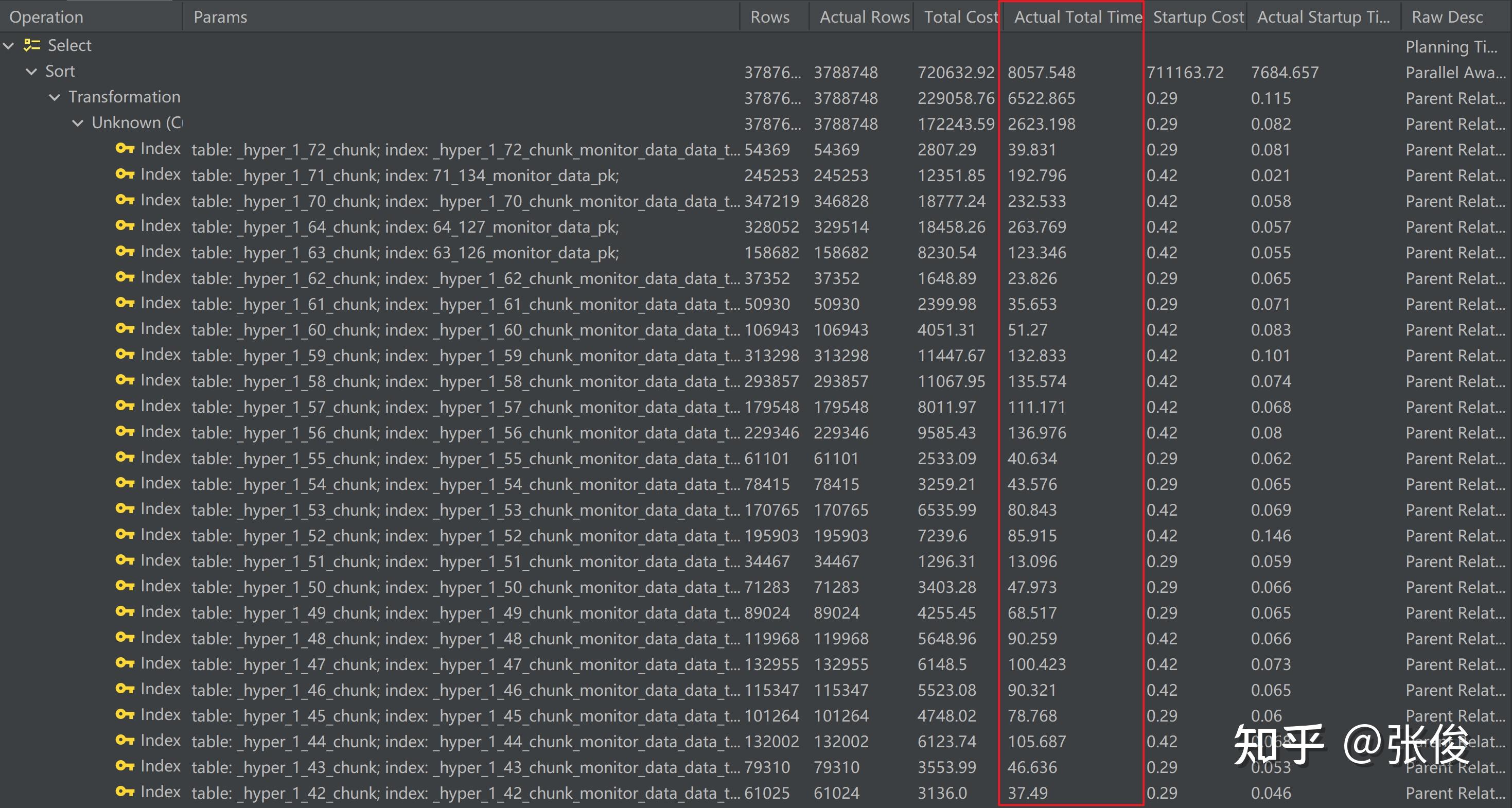Click key icon for _hyper_1_72_chunk row
The width and height of the screenshot is (1512, 808).
(x=125, y=148)
